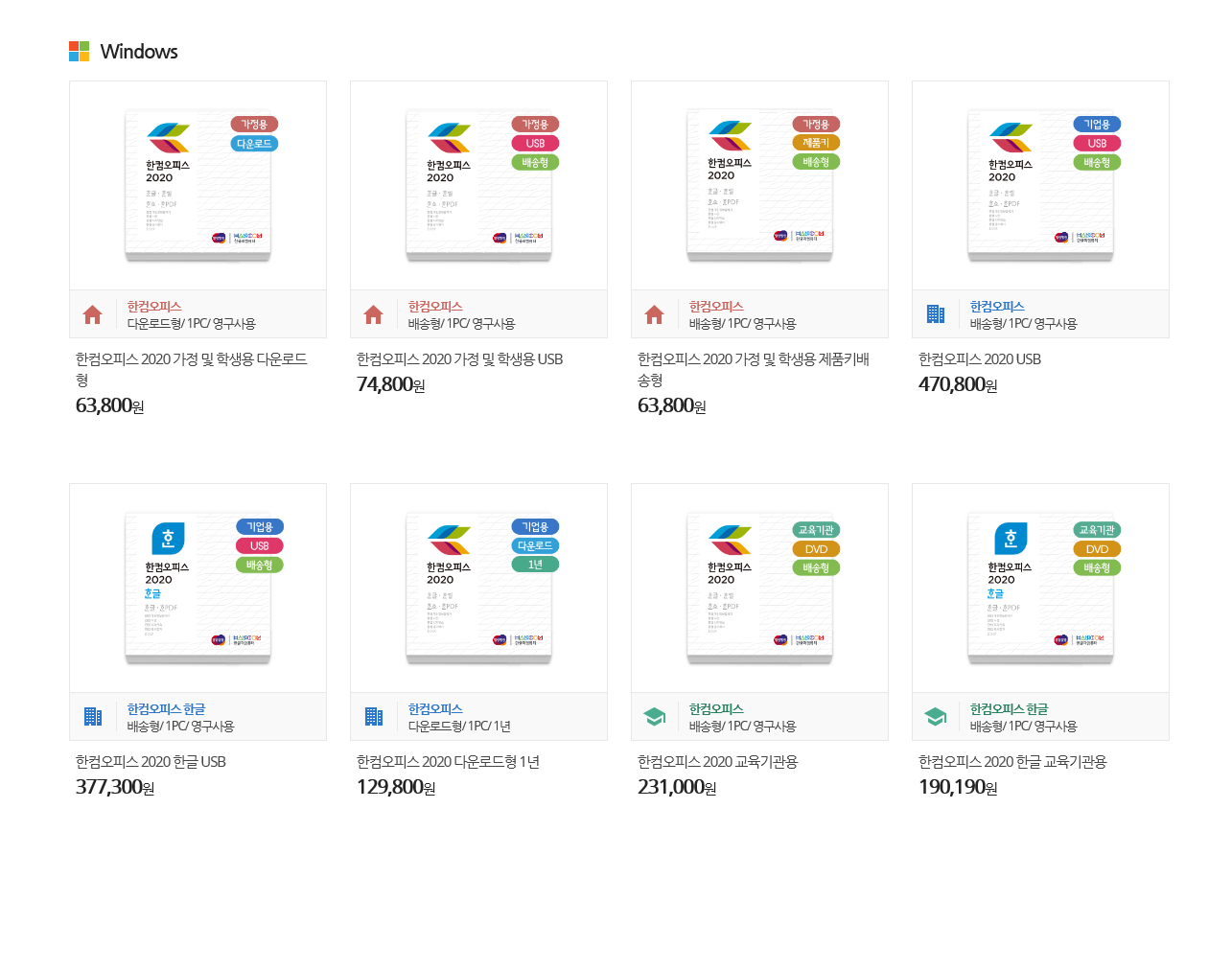Click building icon for 한컴오피스 2020 한글 USB

pyautogui.click(x=93, y=717)
